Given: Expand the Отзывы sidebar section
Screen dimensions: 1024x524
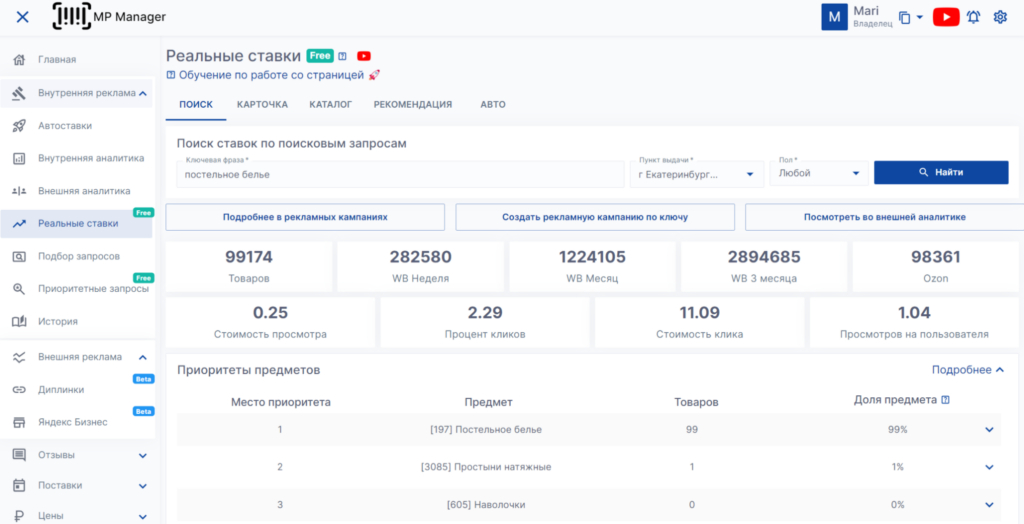Looking at the screenshot, I should 142,455.
